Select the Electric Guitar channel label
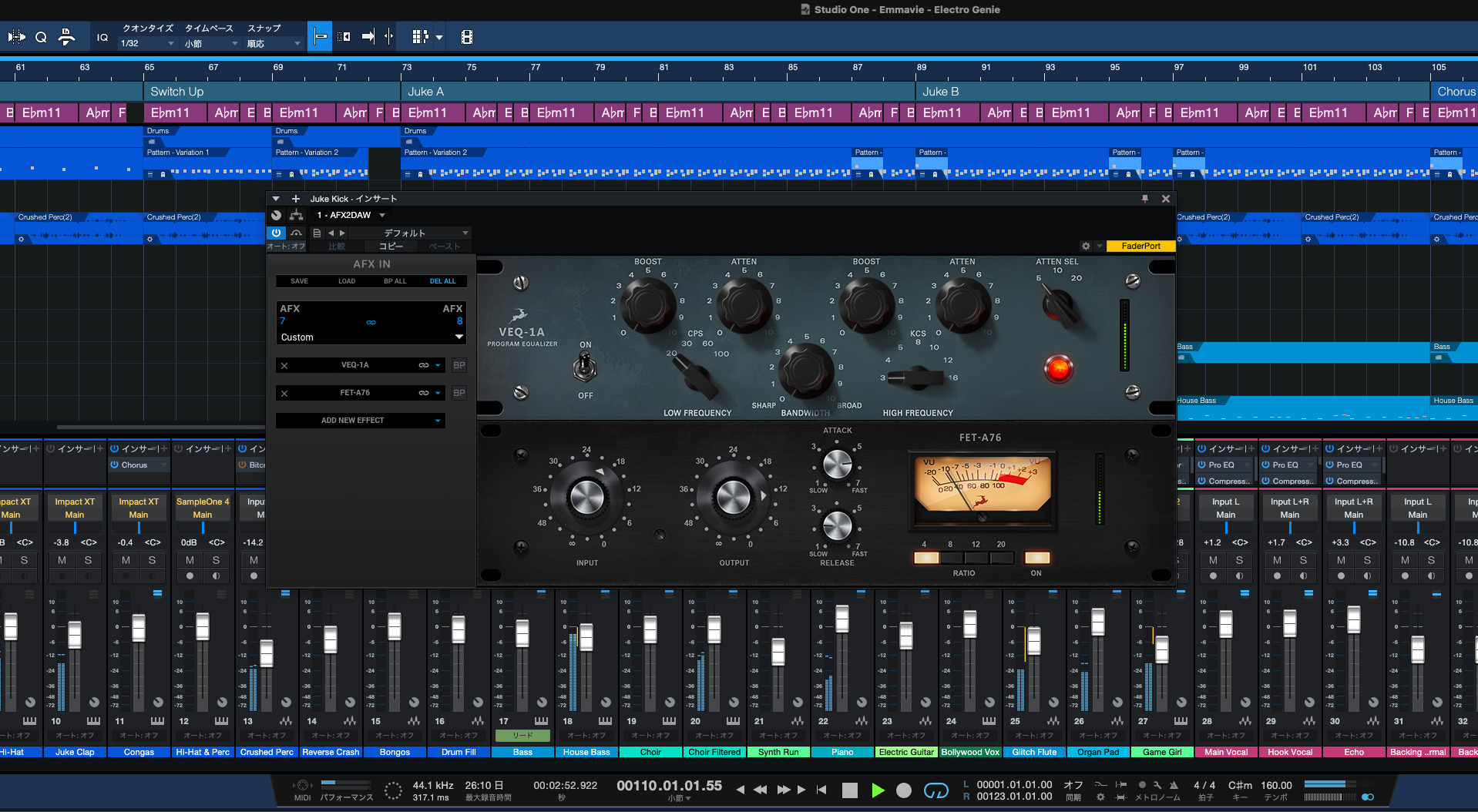 click(906, 752)
